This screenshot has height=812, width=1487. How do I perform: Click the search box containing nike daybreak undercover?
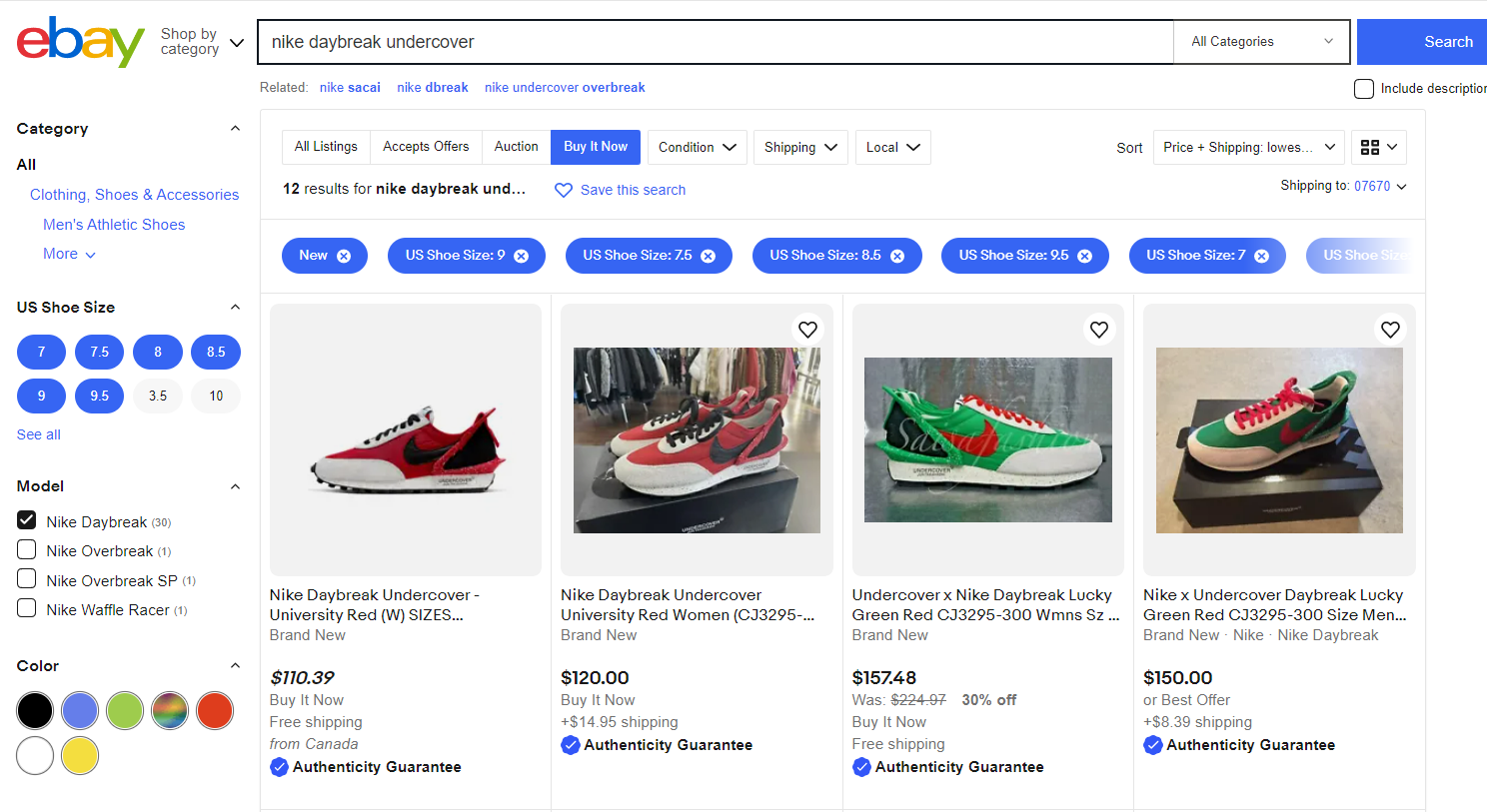point(715,42)
